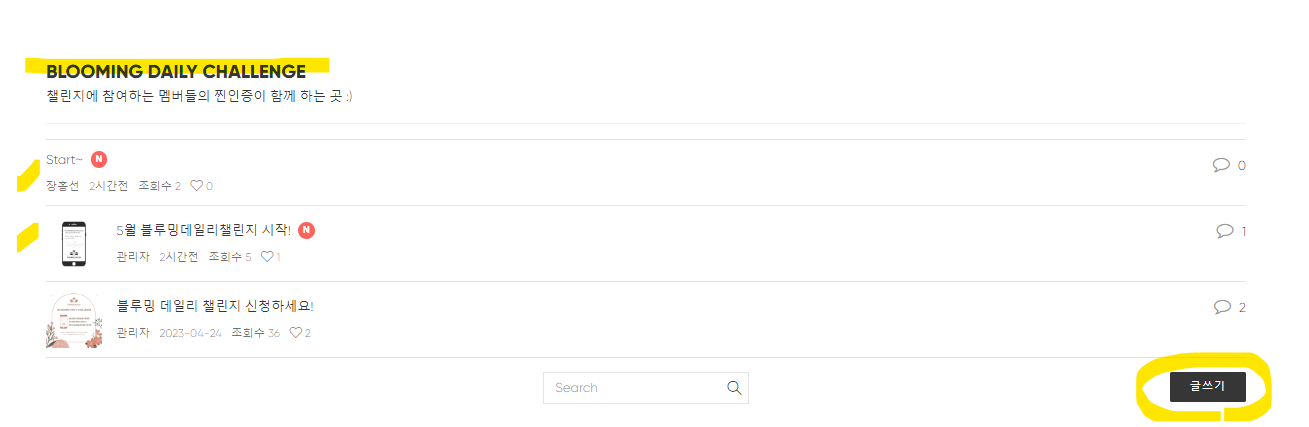This screenshot has height=427, width=1309.
Task: Click author name 장홍선
Action: pos(62,186)
